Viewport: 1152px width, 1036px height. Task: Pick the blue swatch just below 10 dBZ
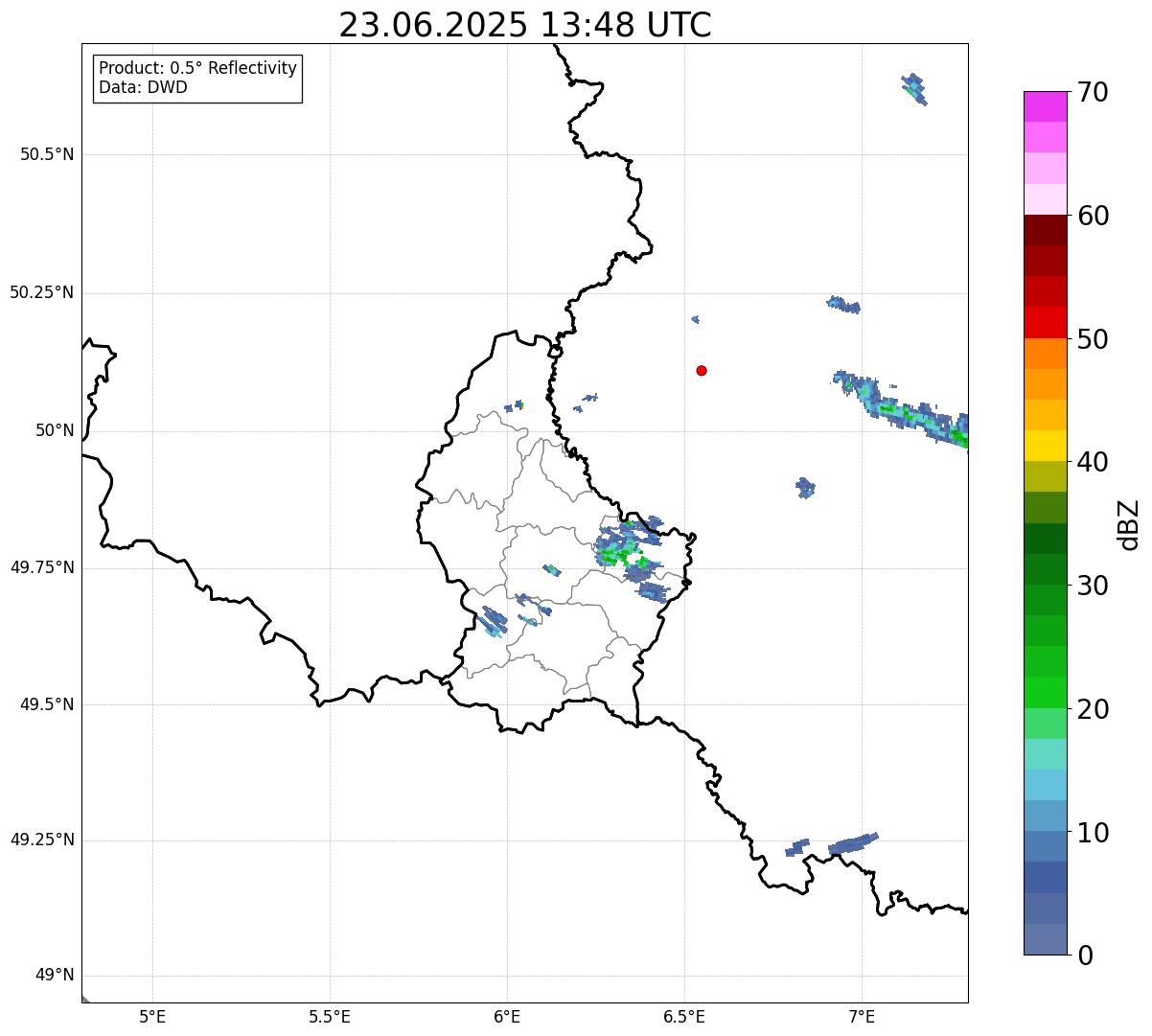1045,846
